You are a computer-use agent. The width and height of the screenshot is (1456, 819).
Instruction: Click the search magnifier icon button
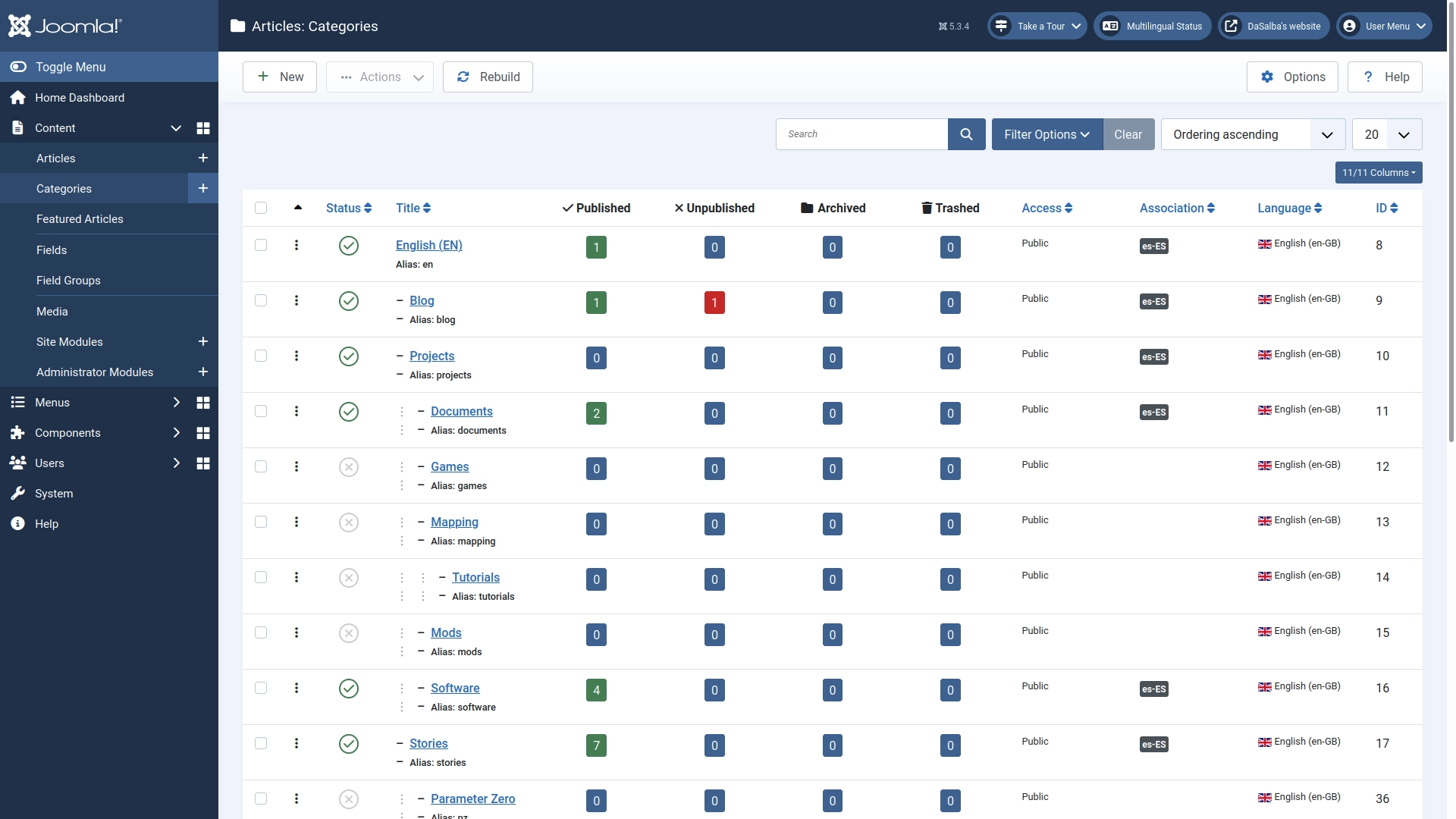click(966, 134)
